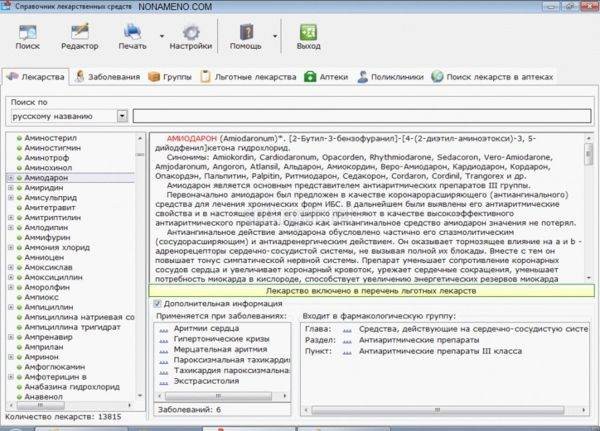Toggle Дополнительная информация checkbox

click(x=155, y=303)
